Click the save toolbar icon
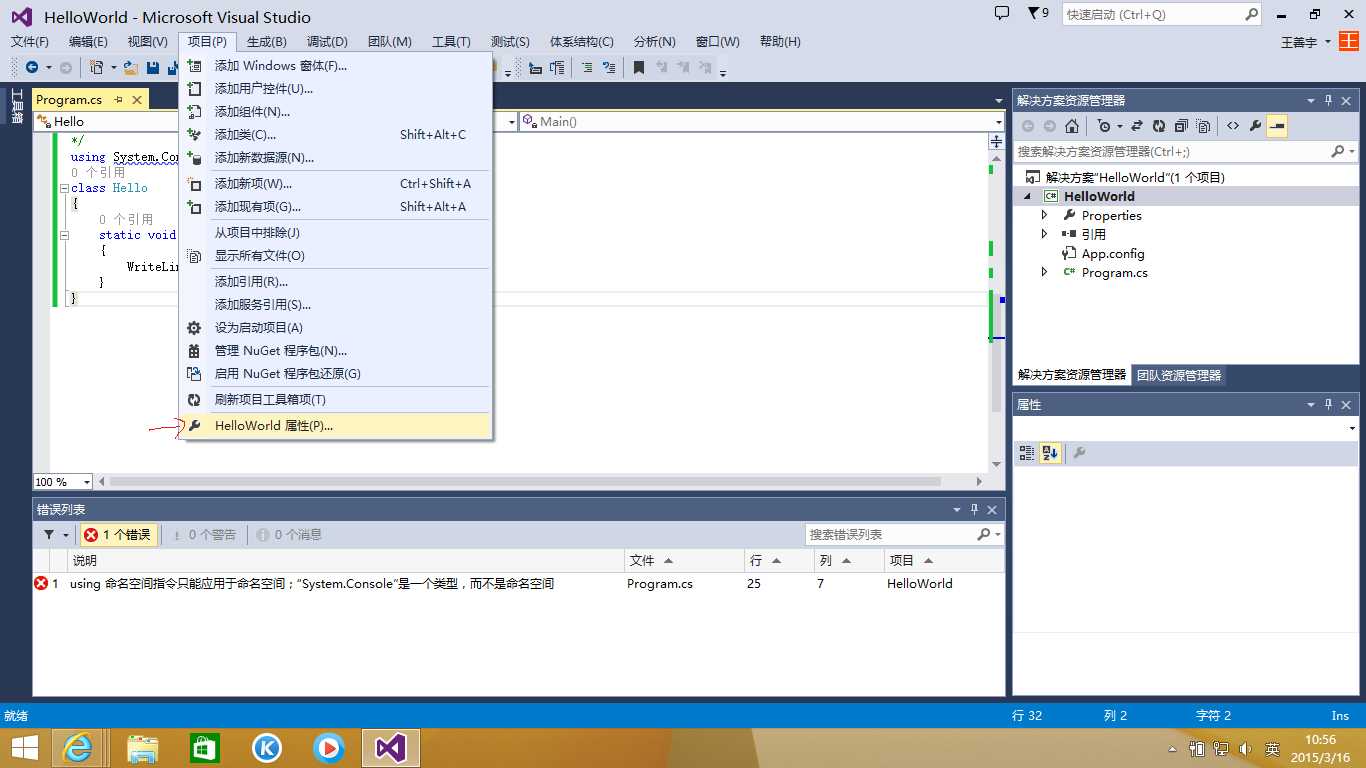This screenshot has width=1366, height=768. coord(153,68)
